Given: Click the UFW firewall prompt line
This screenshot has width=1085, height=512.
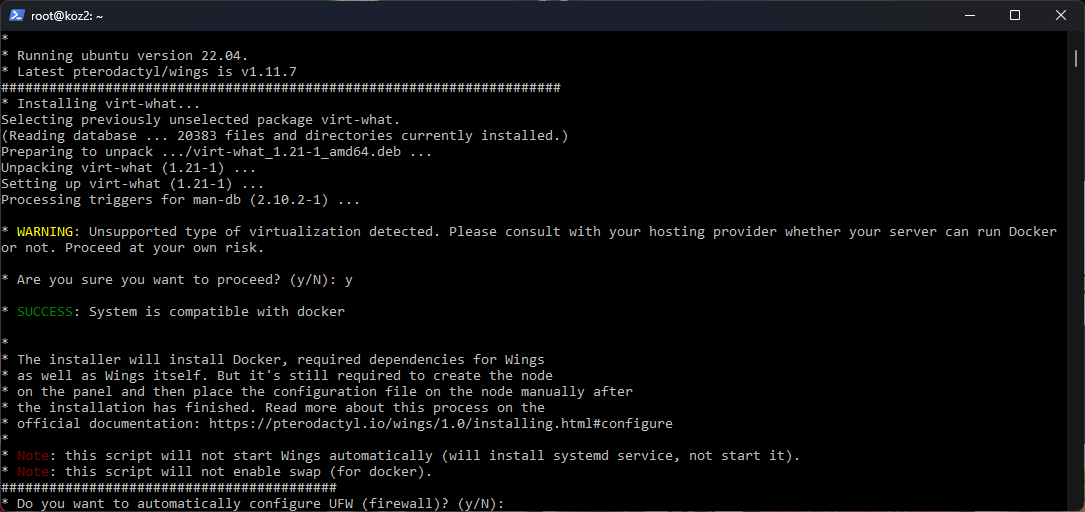Looking at the screenshot, I should click(x=260, y=504).
